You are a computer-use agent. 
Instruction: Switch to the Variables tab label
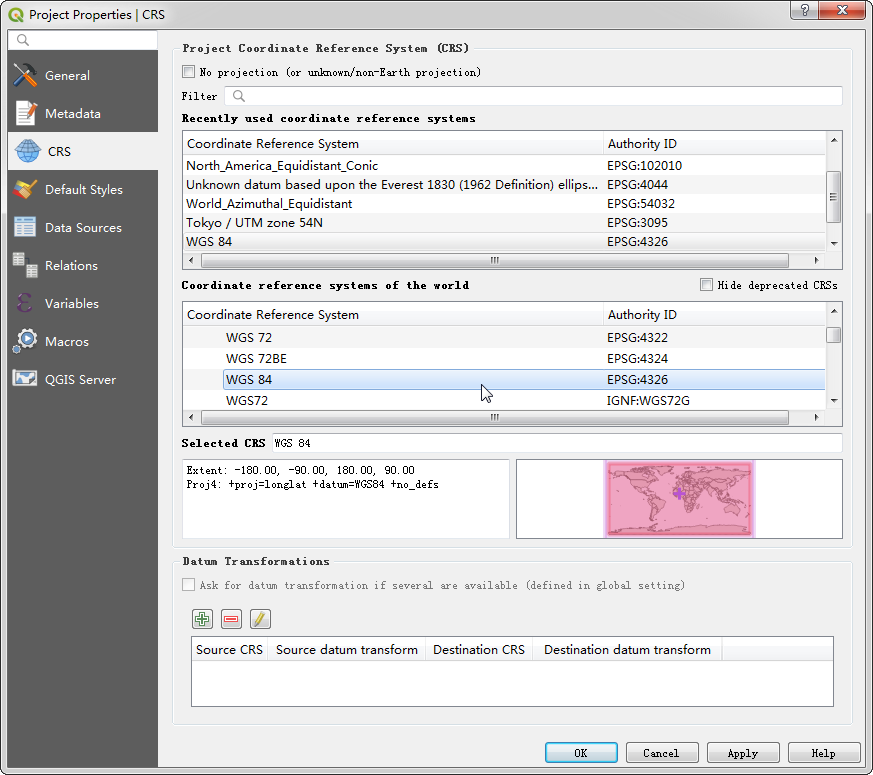click(x=72, y=303)
